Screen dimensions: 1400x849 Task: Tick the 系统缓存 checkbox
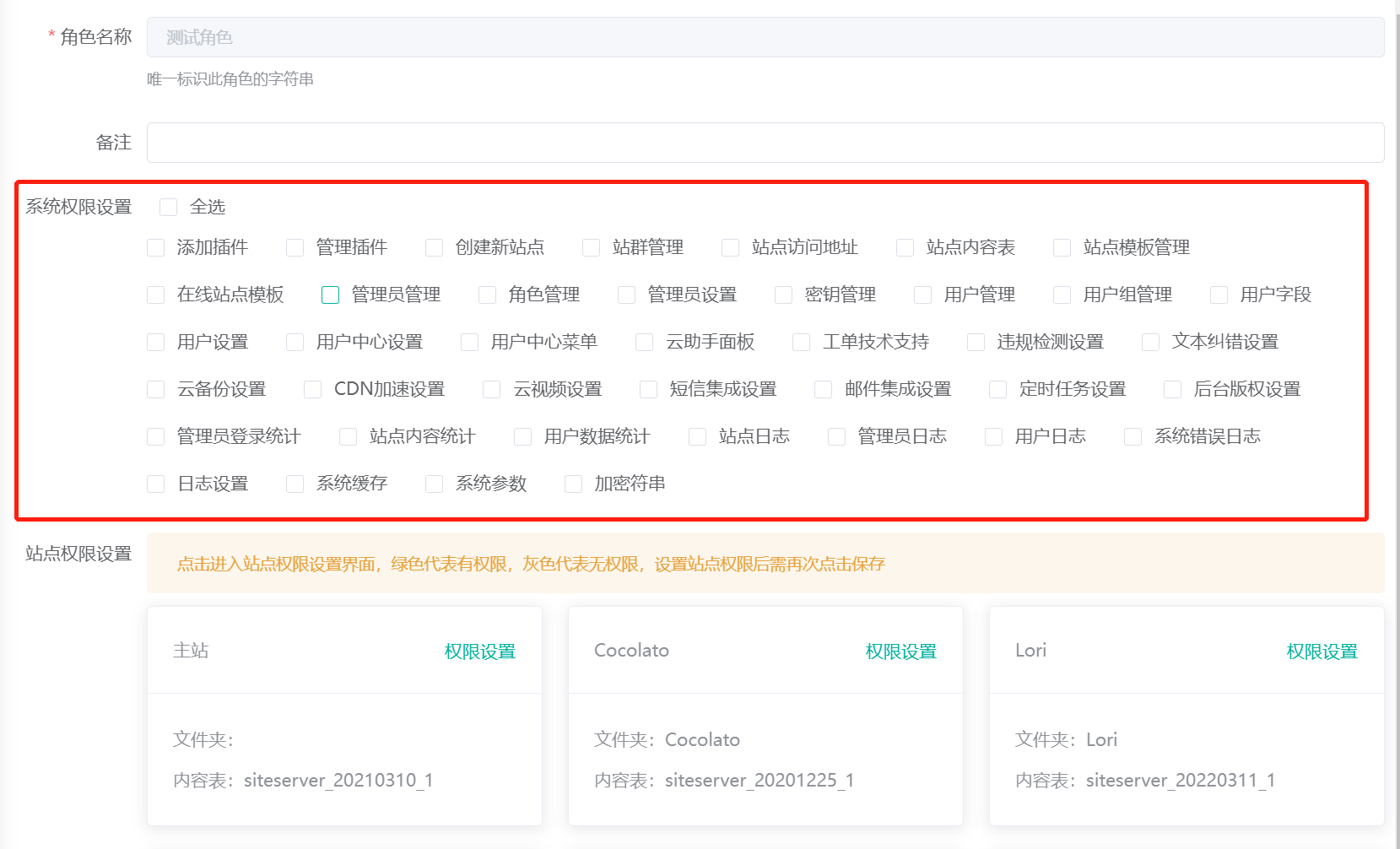pos(295,484)
